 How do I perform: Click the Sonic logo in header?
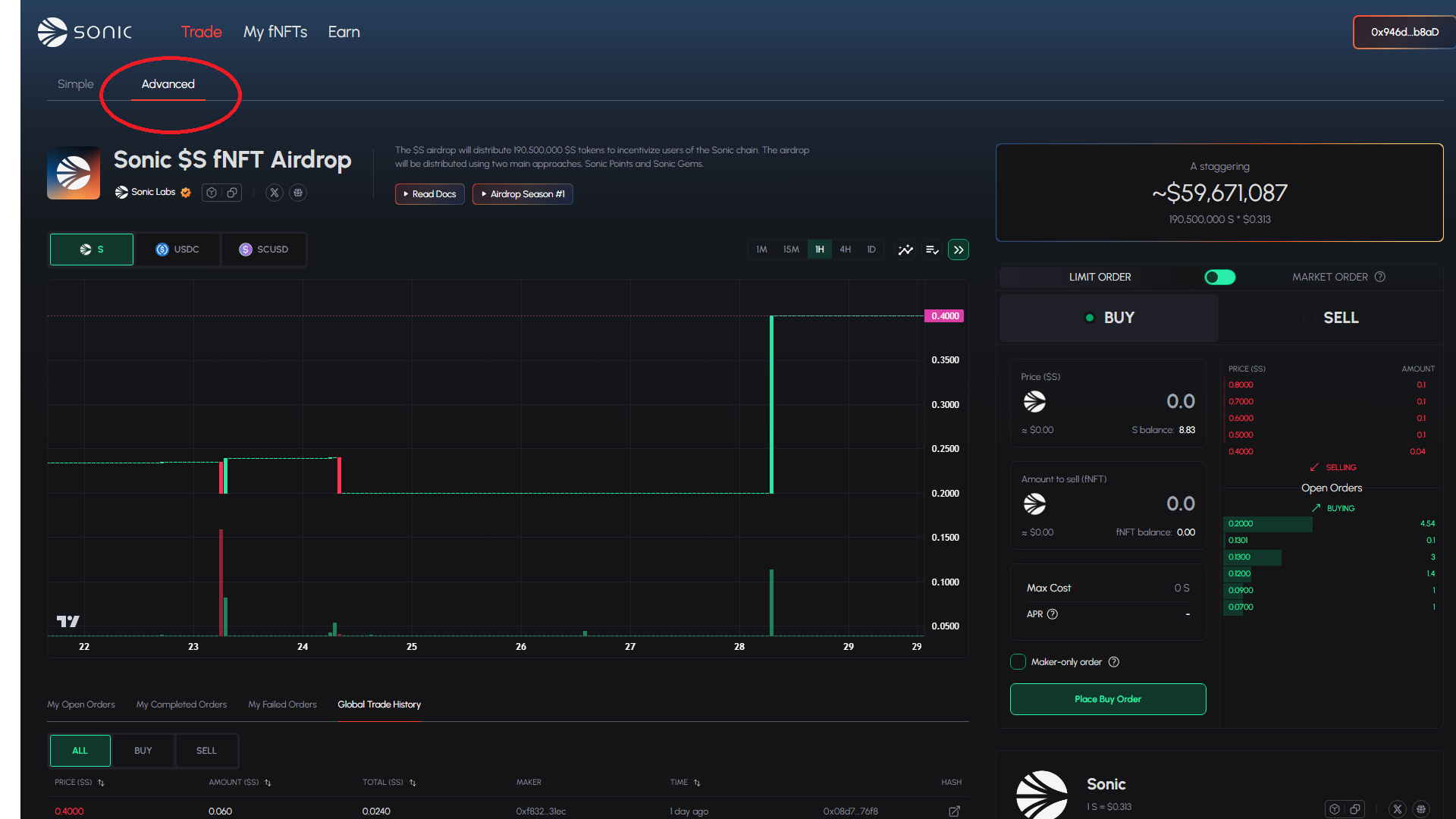tap(84, 32)
